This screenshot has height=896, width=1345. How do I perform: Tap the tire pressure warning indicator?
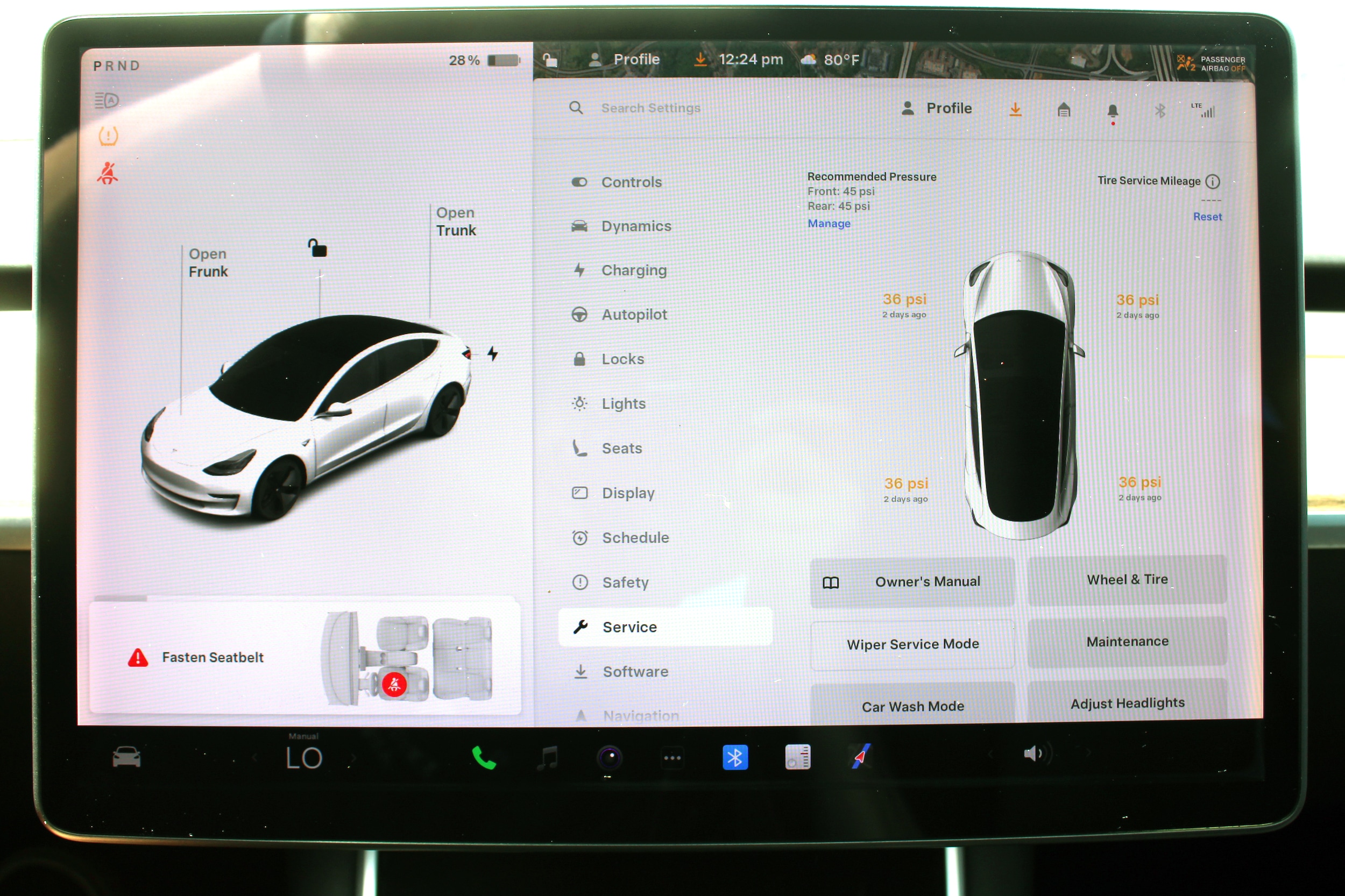[108, 136]
